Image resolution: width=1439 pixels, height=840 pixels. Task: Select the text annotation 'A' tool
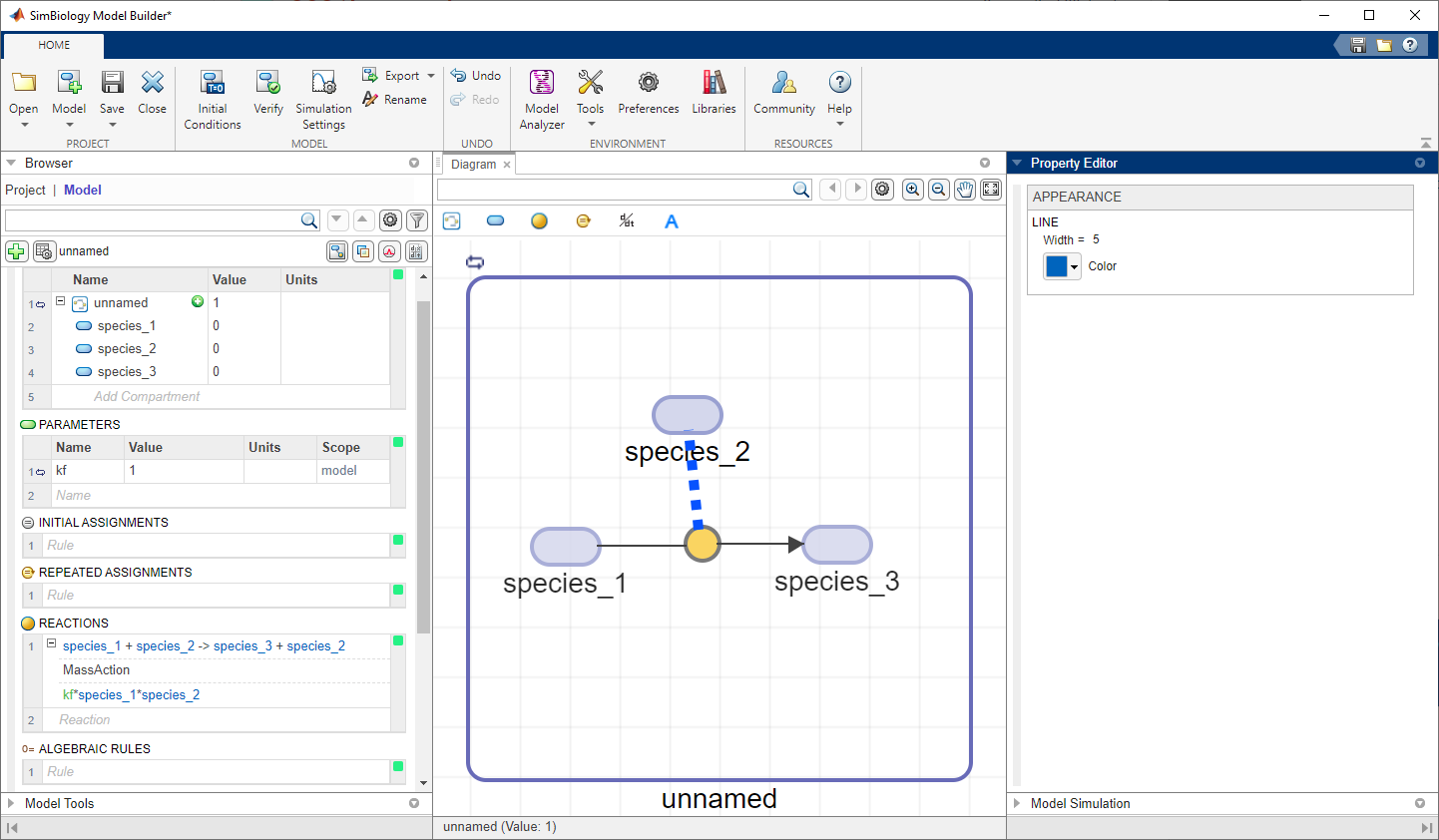pos(672,221)
